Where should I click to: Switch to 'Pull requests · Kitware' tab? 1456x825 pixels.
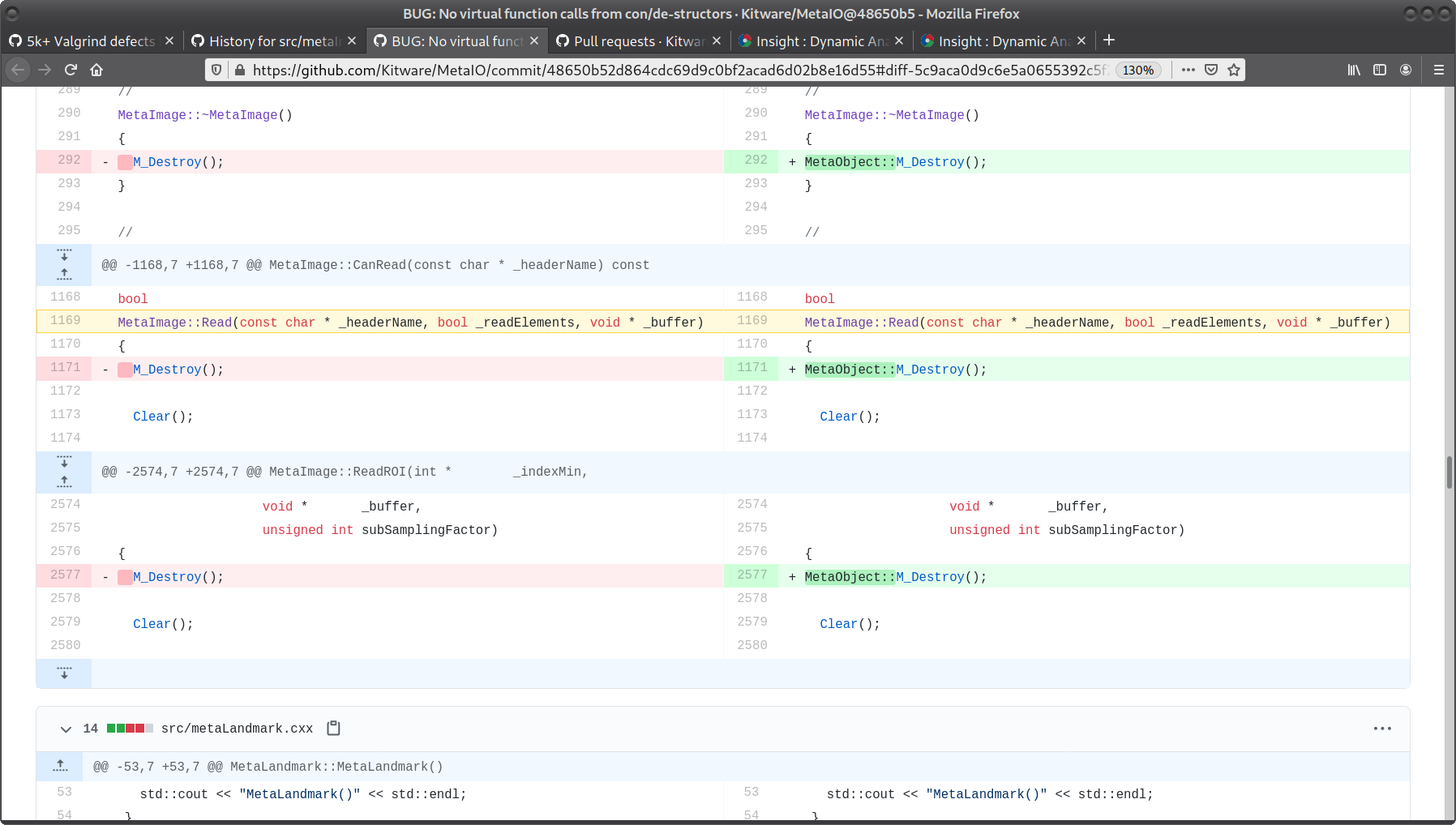click(x=638, y=41)
